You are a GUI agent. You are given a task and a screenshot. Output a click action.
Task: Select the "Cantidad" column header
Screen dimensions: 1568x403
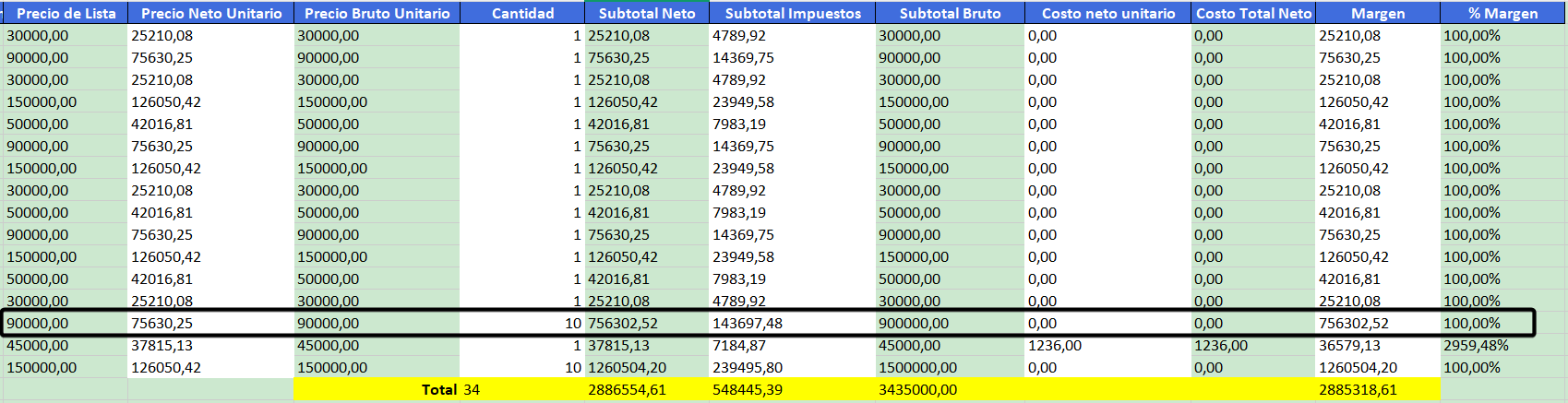(522, 13)
